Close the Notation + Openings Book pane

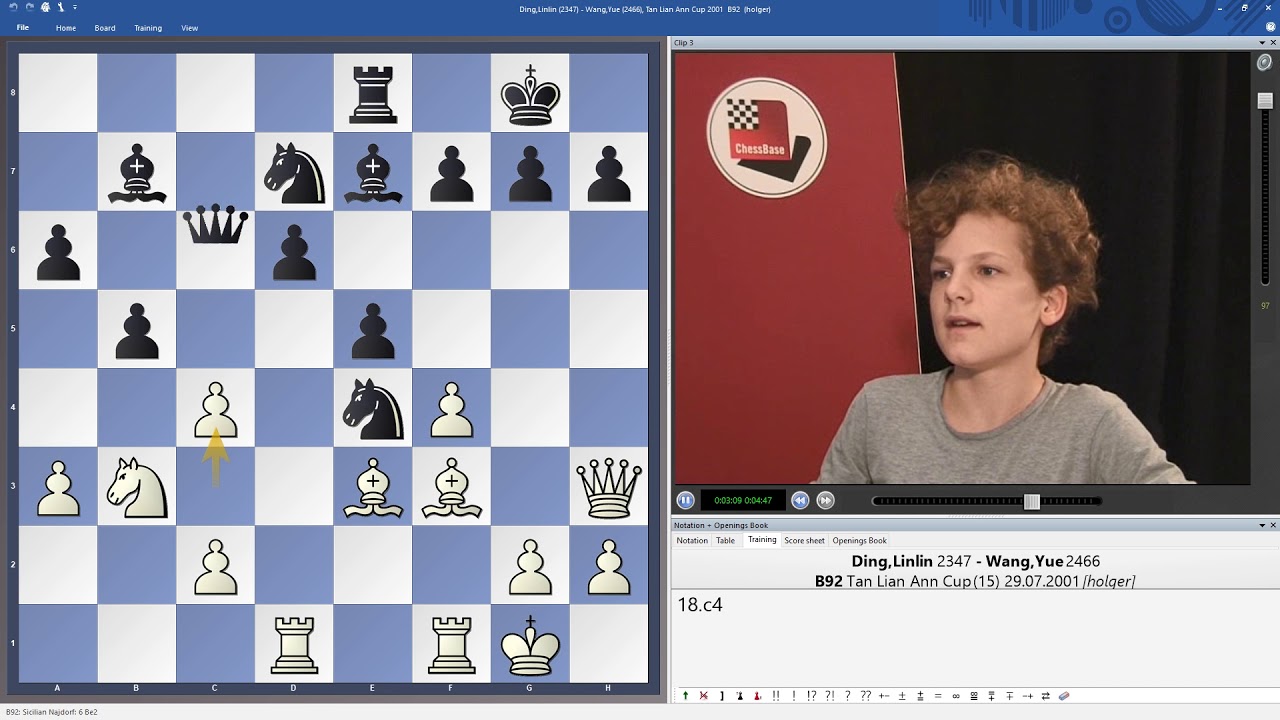[1273, 525]
